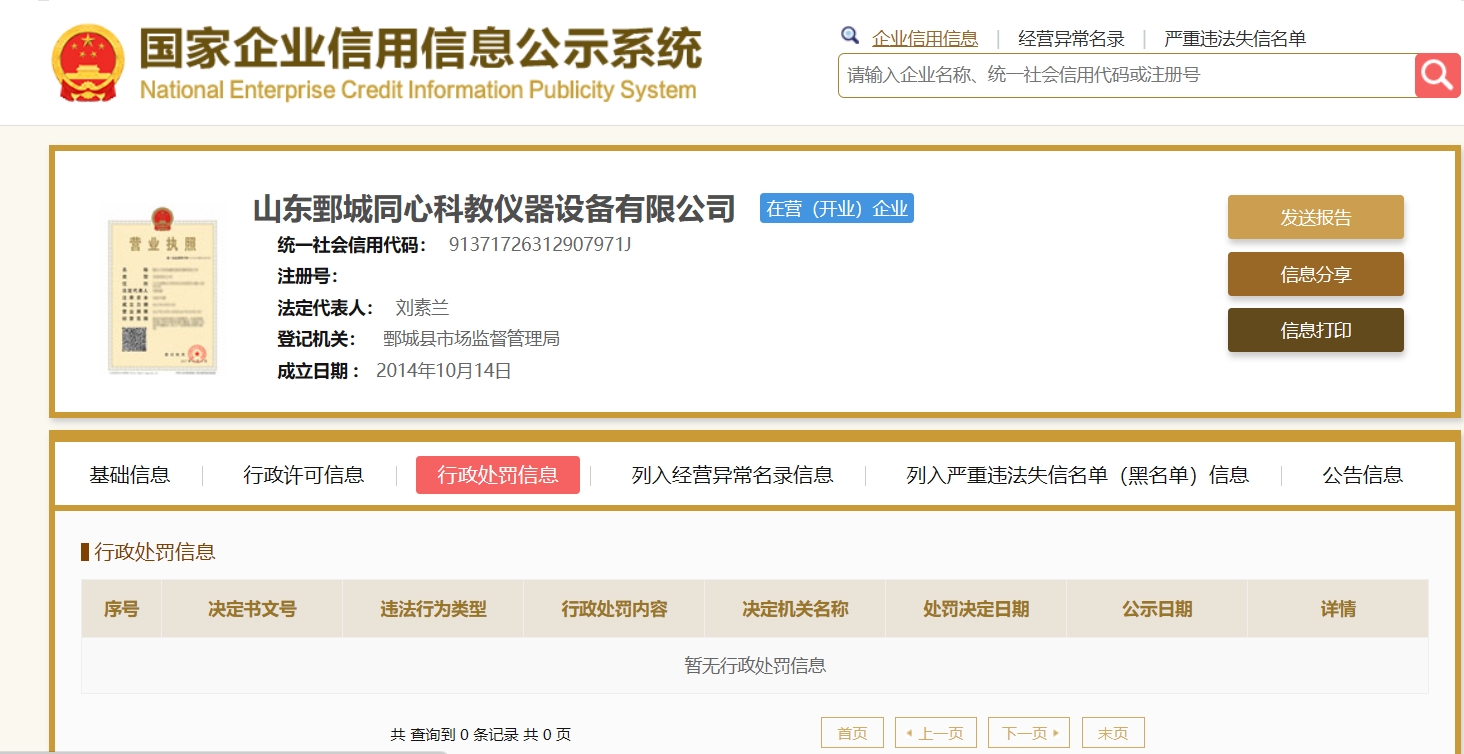Select the 经营异常名录 search category
The image size is (1464, 754).
[x=1071, y=39]
